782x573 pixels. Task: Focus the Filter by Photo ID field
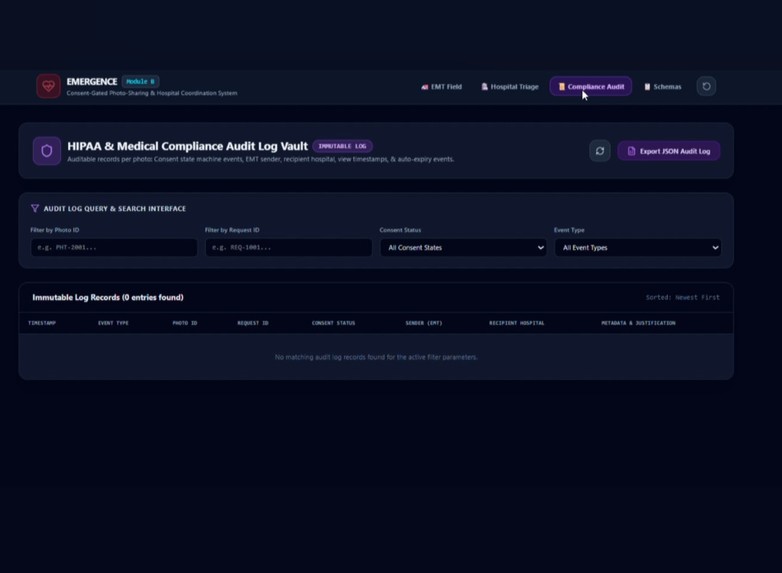114,247
